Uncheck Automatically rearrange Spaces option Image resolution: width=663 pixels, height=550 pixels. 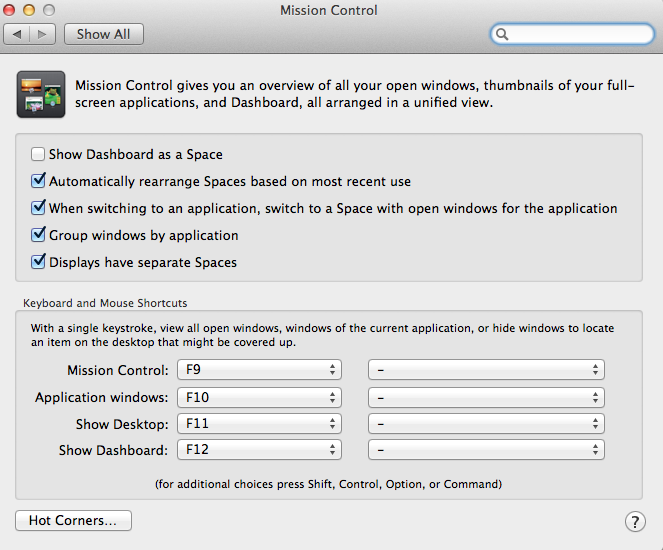click(38, 181)
